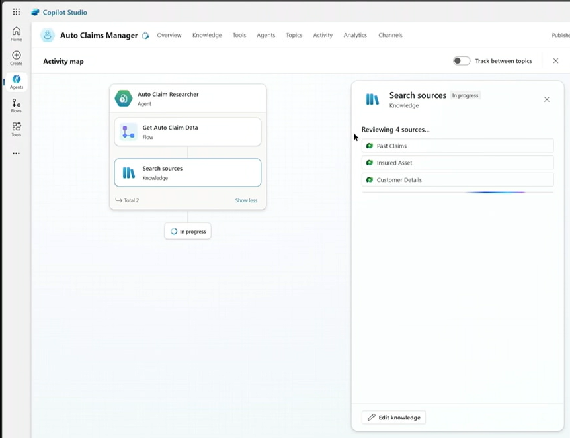Click the Edit knowledge button
The image size is (570, 438).
click(x=394, y=417)
